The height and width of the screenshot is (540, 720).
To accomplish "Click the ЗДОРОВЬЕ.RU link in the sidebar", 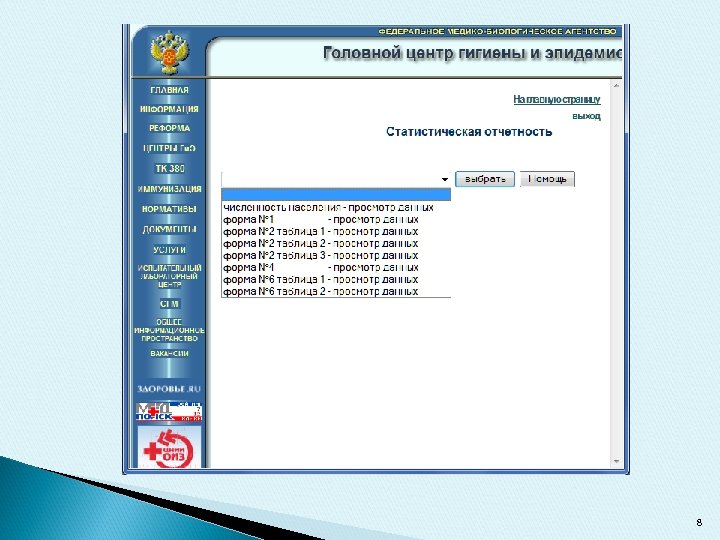I will [x=169, y=389].
